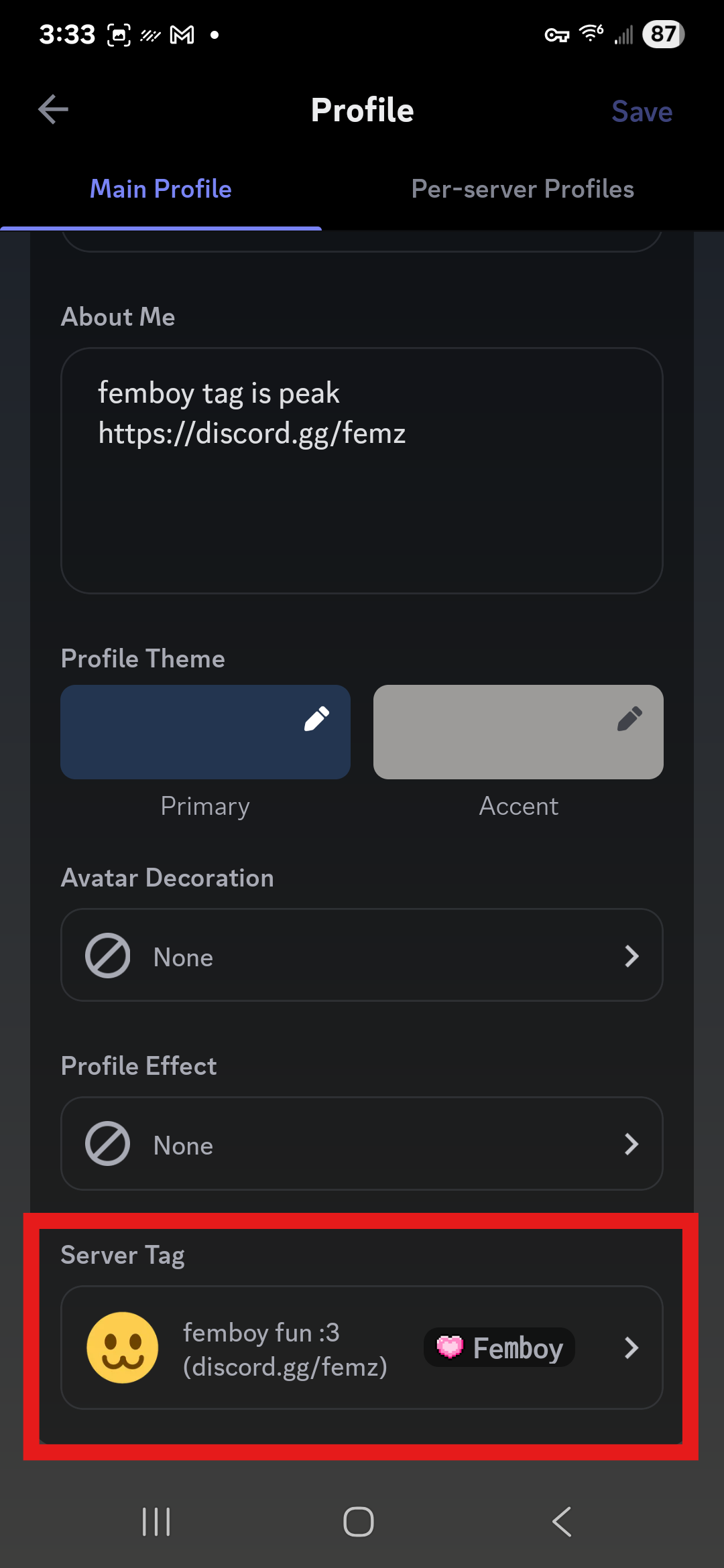
Task: Click inside the About Me text box
Action: 362,470
